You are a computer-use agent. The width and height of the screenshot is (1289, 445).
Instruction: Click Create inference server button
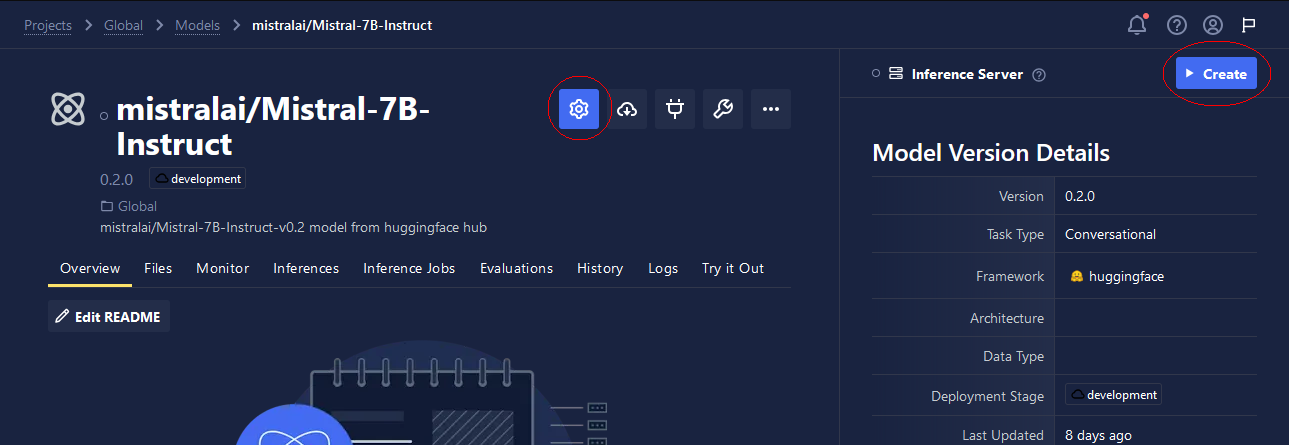(x=1216, y=73)
